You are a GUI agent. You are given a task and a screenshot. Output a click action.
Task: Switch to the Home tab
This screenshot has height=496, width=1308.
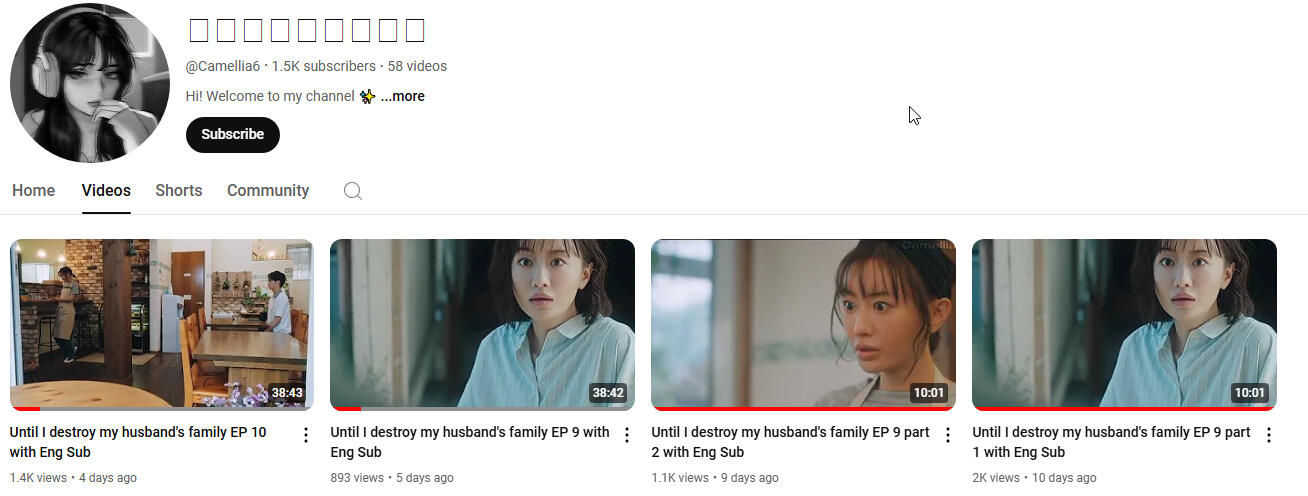[x=33, y=190]
